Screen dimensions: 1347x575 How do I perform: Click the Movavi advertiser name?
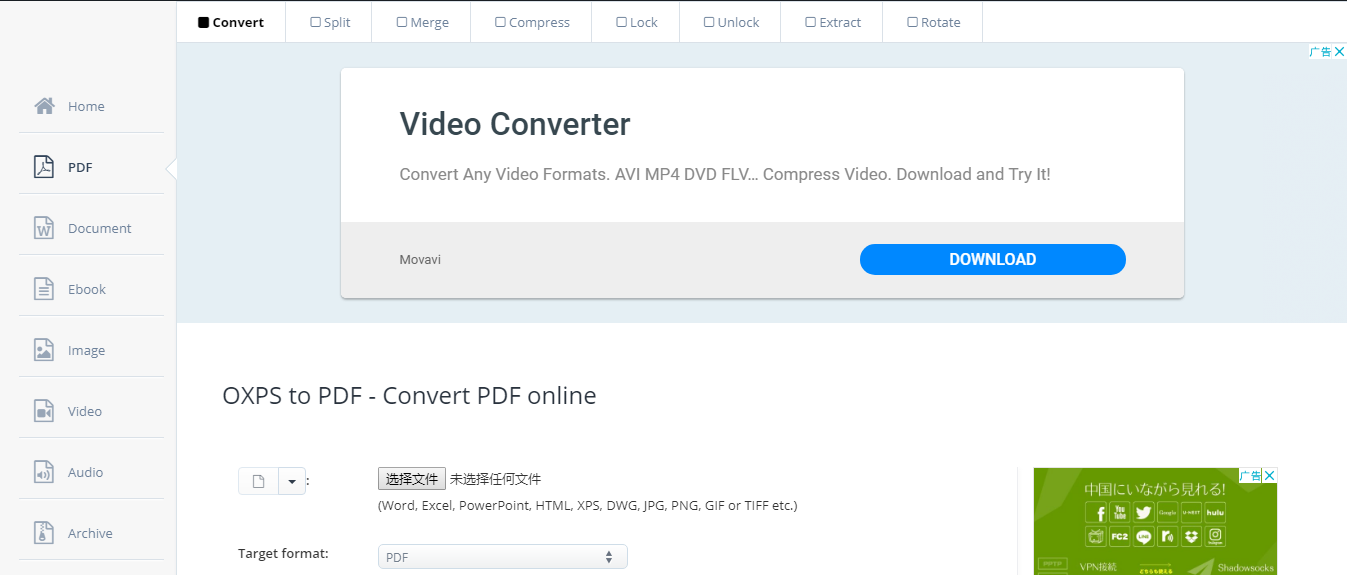pyautogui.click(x=420, y=260)
